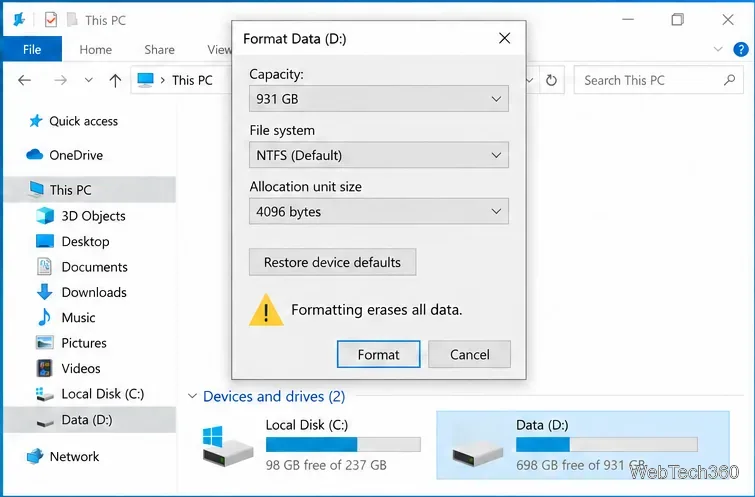Screen dimensions: 755x497
Task: Open 3D Objects in the sidebar
Action: tap(93, 216)
